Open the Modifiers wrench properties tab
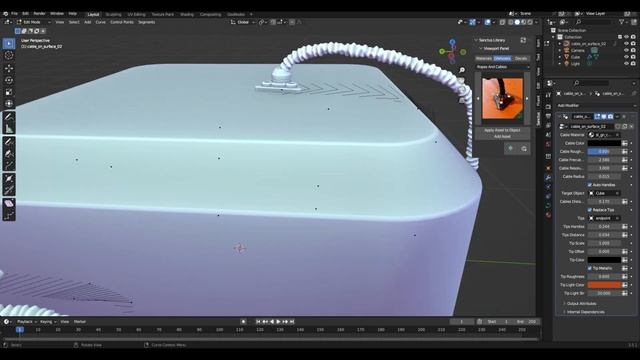Viewport: 640px width, 360px height. point(548,178)
